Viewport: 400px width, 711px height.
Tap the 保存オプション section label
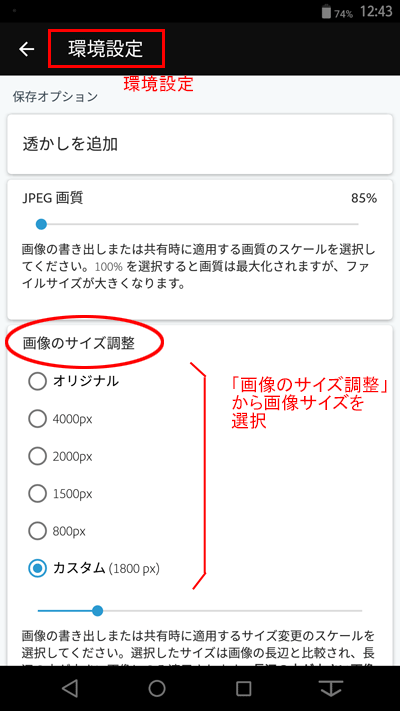pos(55,97)
